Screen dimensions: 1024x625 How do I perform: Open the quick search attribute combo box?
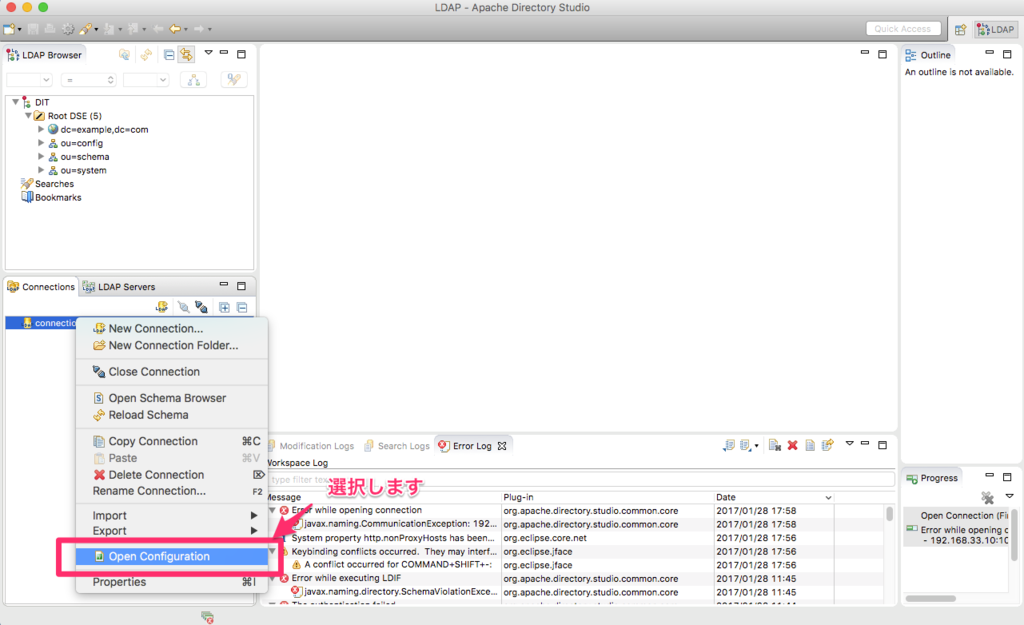[29, 80]
